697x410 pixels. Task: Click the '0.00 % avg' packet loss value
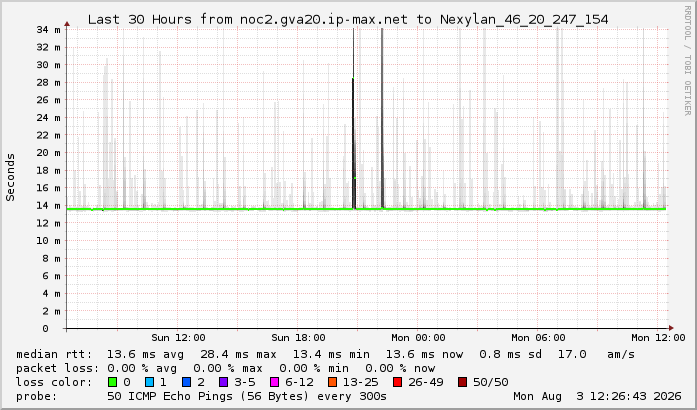[x=142, y=368]
